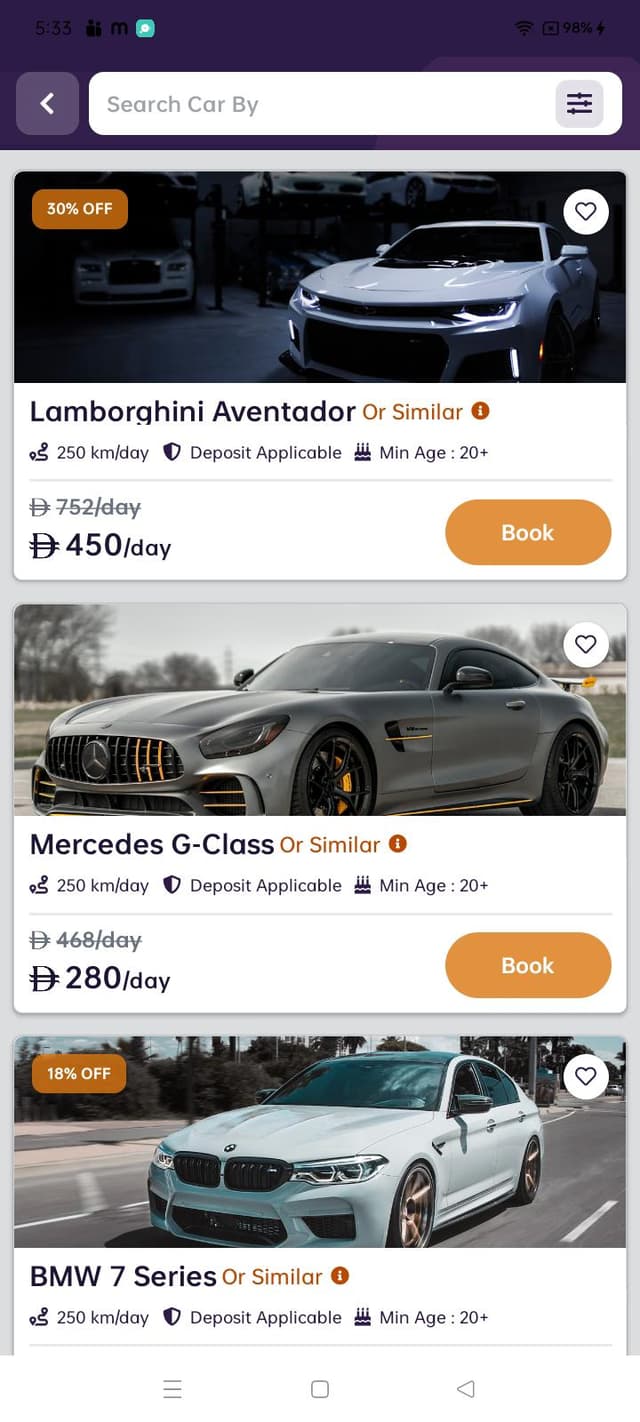Tap the back arrow icon at top left
Image resolution: width=640 pixels, height=1422 pixels.
pyautogui.click(x=47, y=103)
